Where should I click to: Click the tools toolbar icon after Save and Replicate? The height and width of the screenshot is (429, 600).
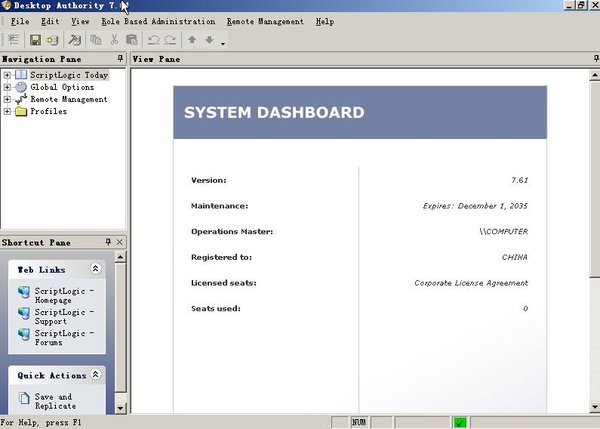pos(74,40)
